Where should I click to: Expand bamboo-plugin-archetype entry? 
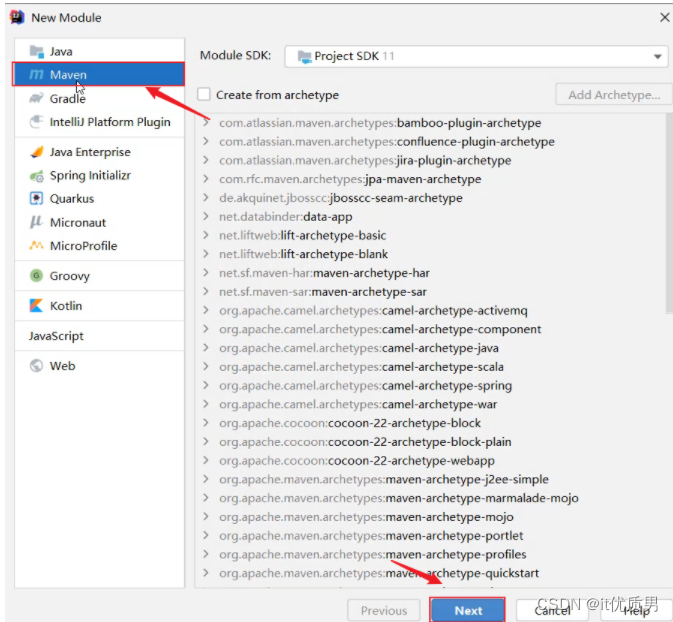tap(206, 123)
